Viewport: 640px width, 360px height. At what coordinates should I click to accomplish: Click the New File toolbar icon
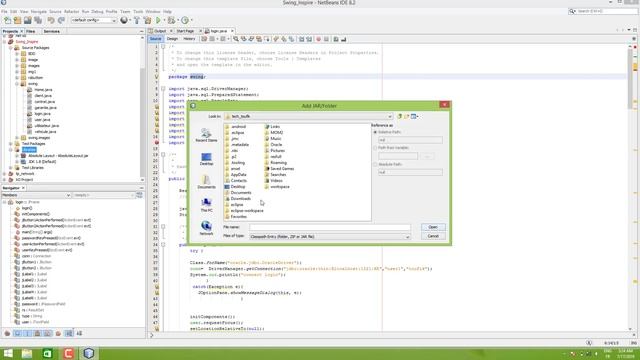pos(7,20)
